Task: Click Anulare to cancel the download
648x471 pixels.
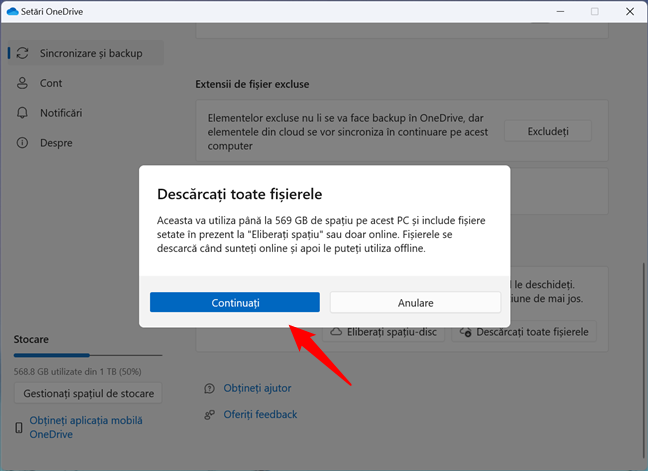Action: (415, 302)
